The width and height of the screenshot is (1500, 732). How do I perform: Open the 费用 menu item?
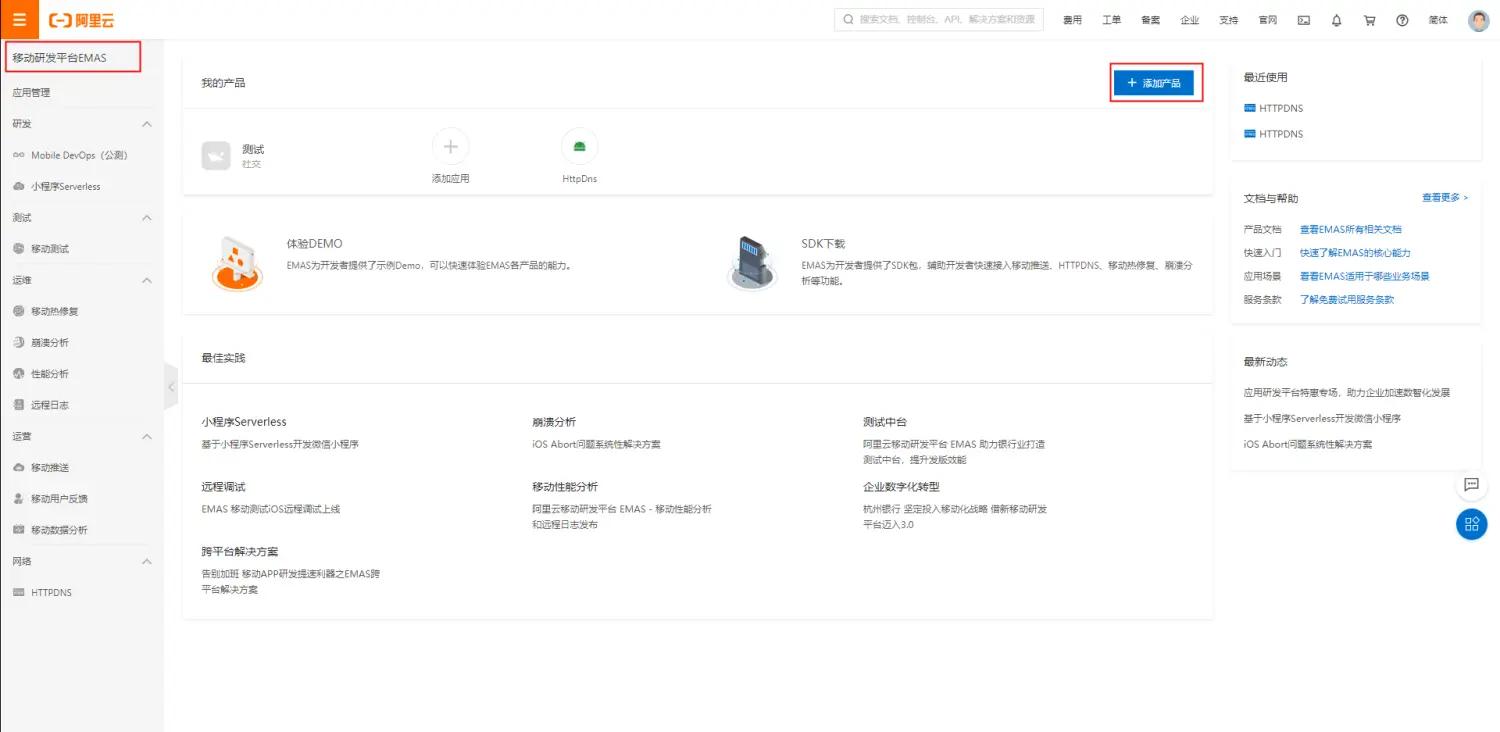[x=1072, y=19]
